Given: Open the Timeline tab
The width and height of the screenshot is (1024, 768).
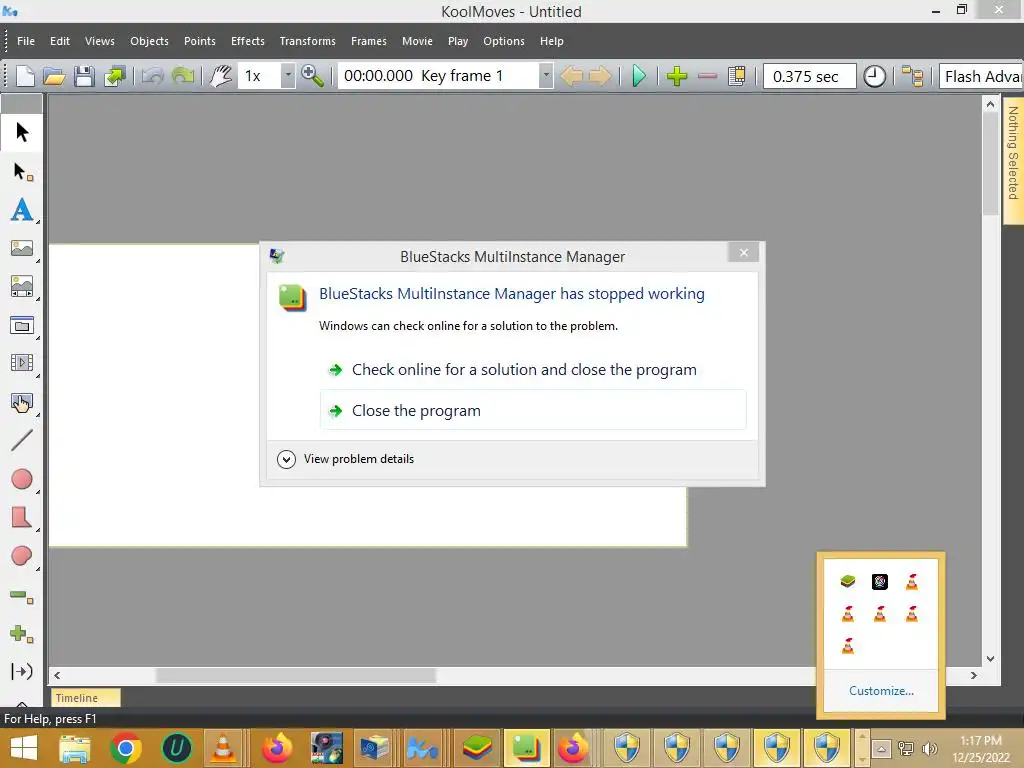Looking at the screenshot, I should click(x=85, y=697).
